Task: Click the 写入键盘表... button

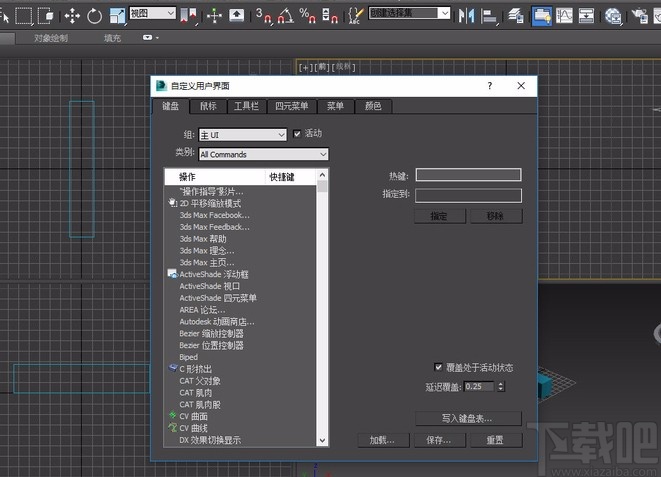Action: [x=468, y=418]
